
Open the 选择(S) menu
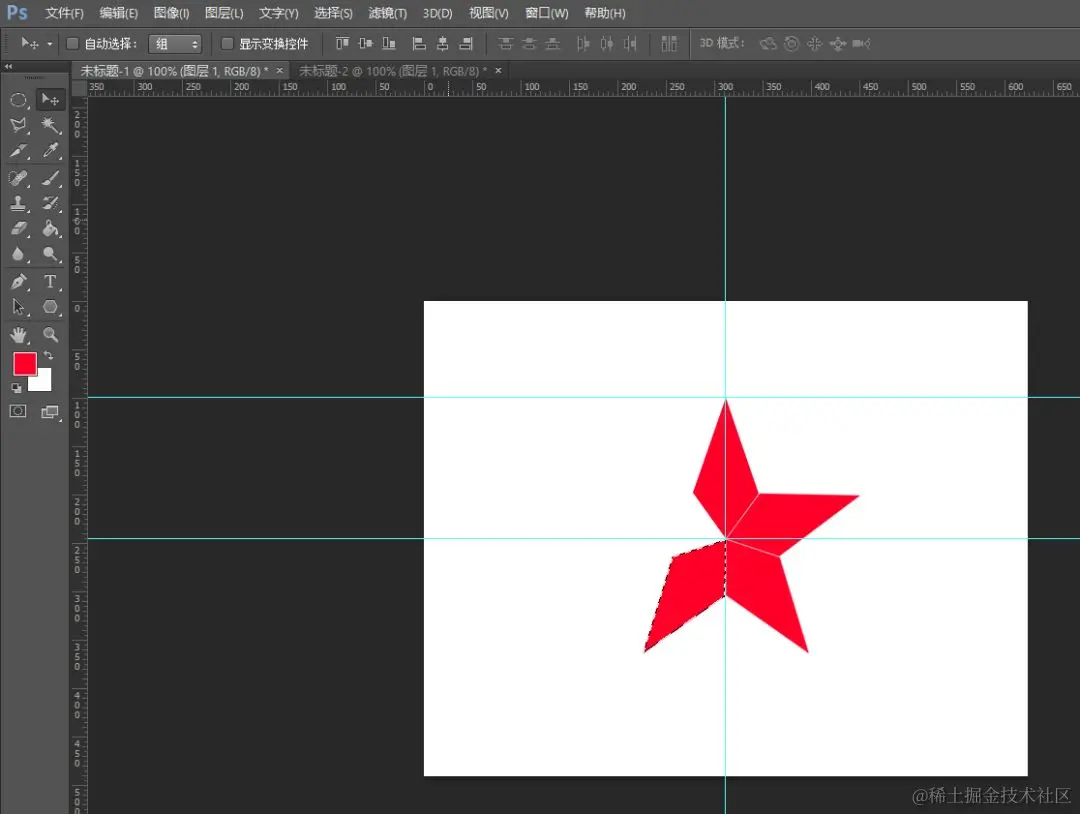(x=333, y=13)
